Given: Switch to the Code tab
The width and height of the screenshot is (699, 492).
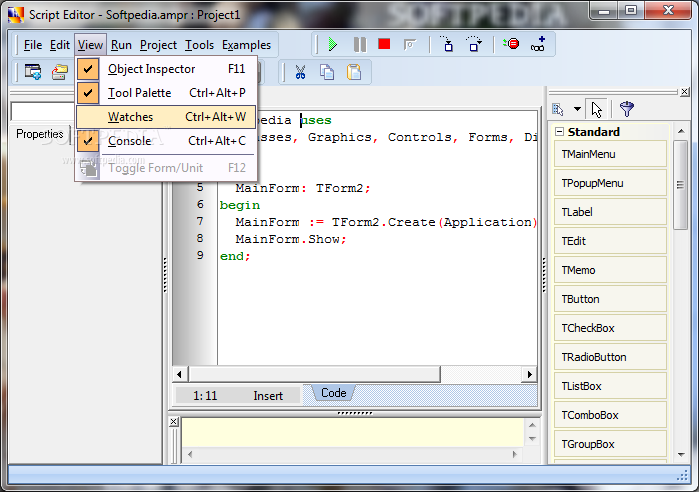Looking at the screenshot, I should pyautogui.click(x=333, y=393).
